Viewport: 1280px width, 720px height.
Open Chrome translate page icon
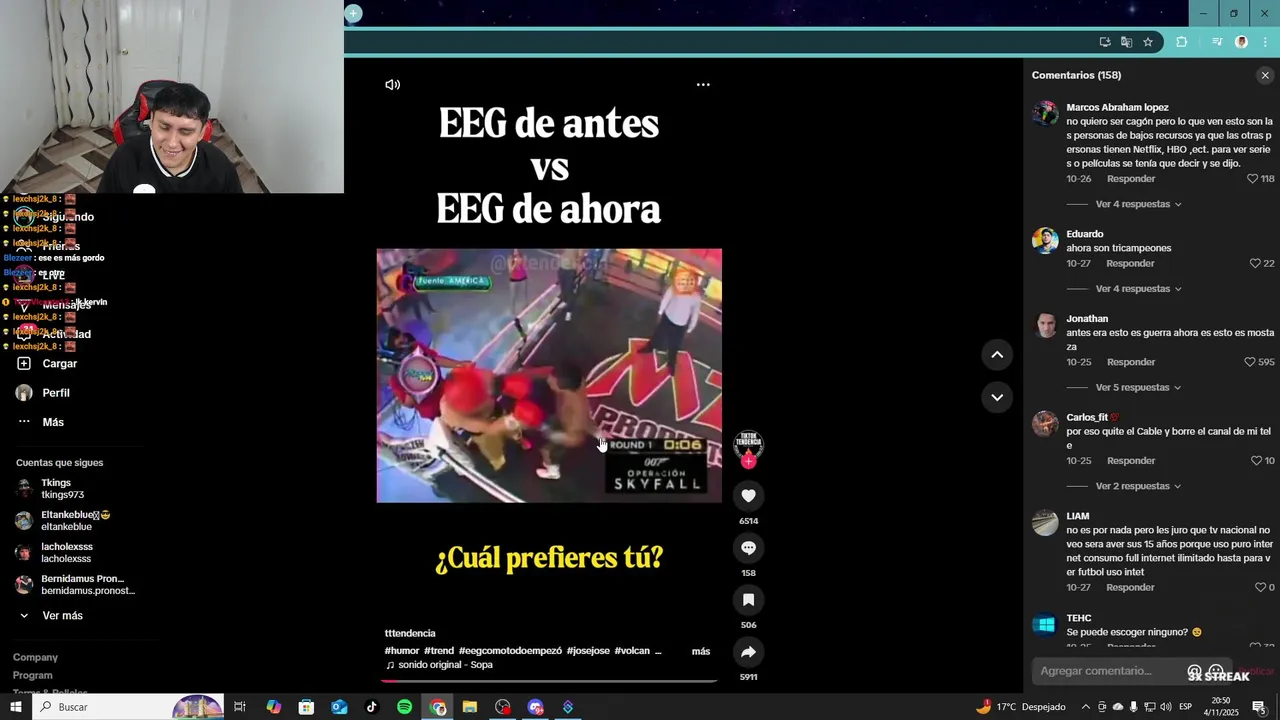(x=1126, y=42)
